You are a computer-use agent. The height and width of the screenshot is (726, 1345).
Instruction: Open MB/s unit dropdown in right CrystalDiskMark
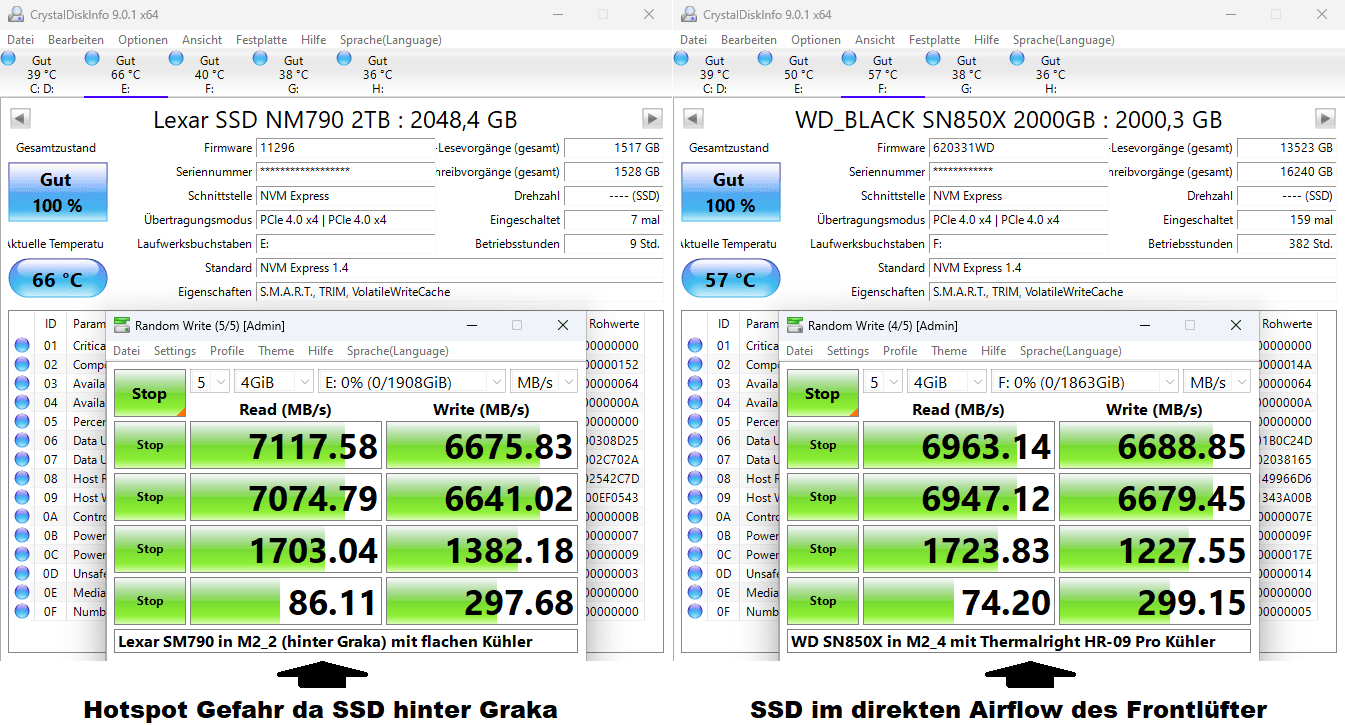(1217, 382)
